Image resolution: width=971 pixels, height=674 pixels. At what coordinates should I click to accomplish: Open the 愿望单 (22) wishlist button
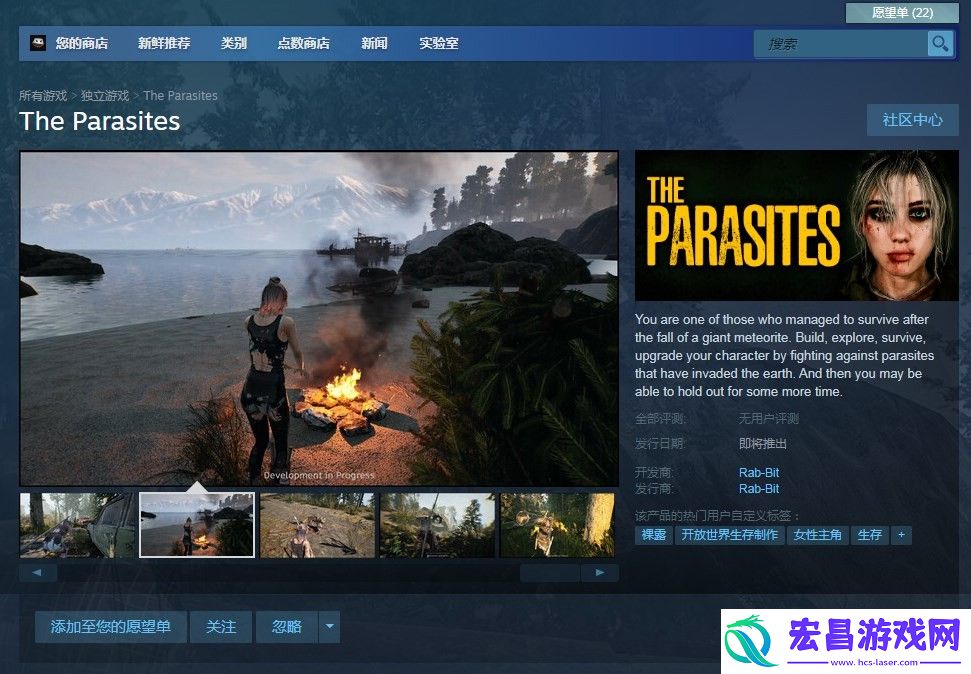(x=902, y=12)
